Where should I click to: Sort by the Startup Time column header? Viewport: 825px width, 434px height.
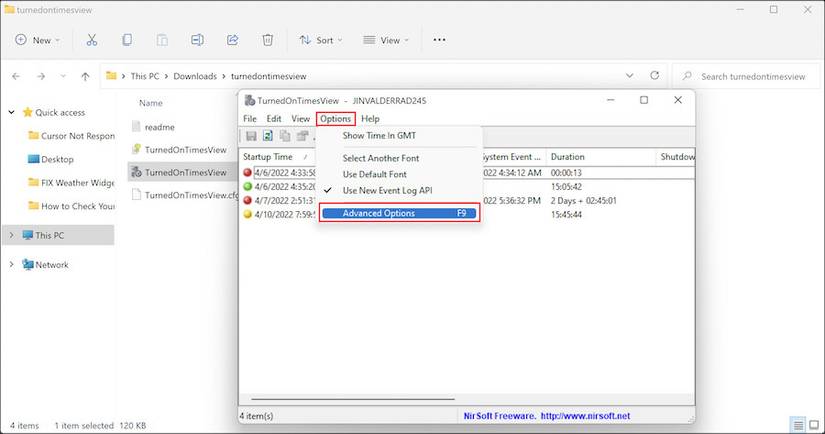(x=277, y=157)
